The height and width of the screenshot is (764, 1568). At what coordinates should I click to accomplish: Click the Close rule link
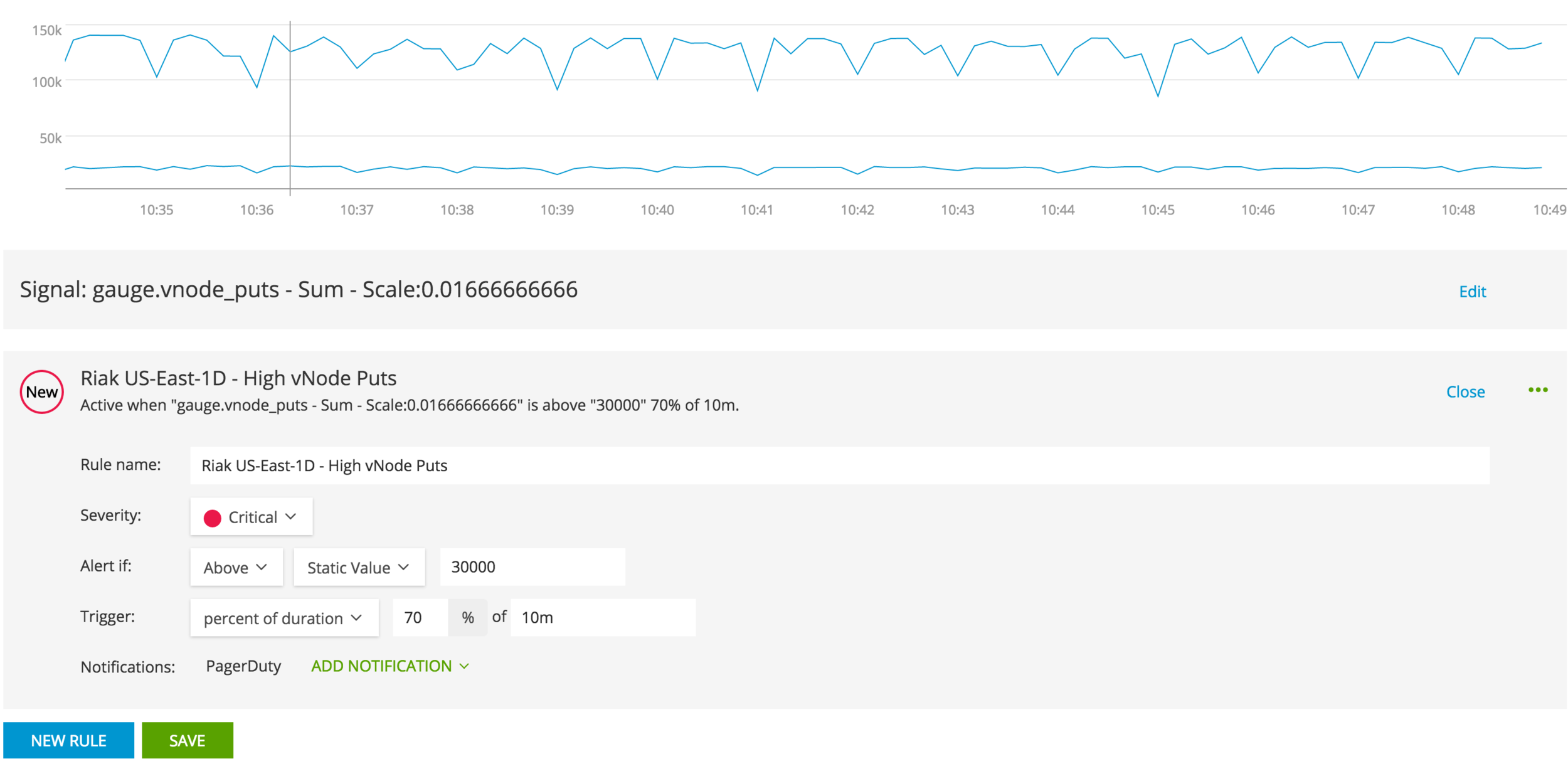[x=1465, y=392]
